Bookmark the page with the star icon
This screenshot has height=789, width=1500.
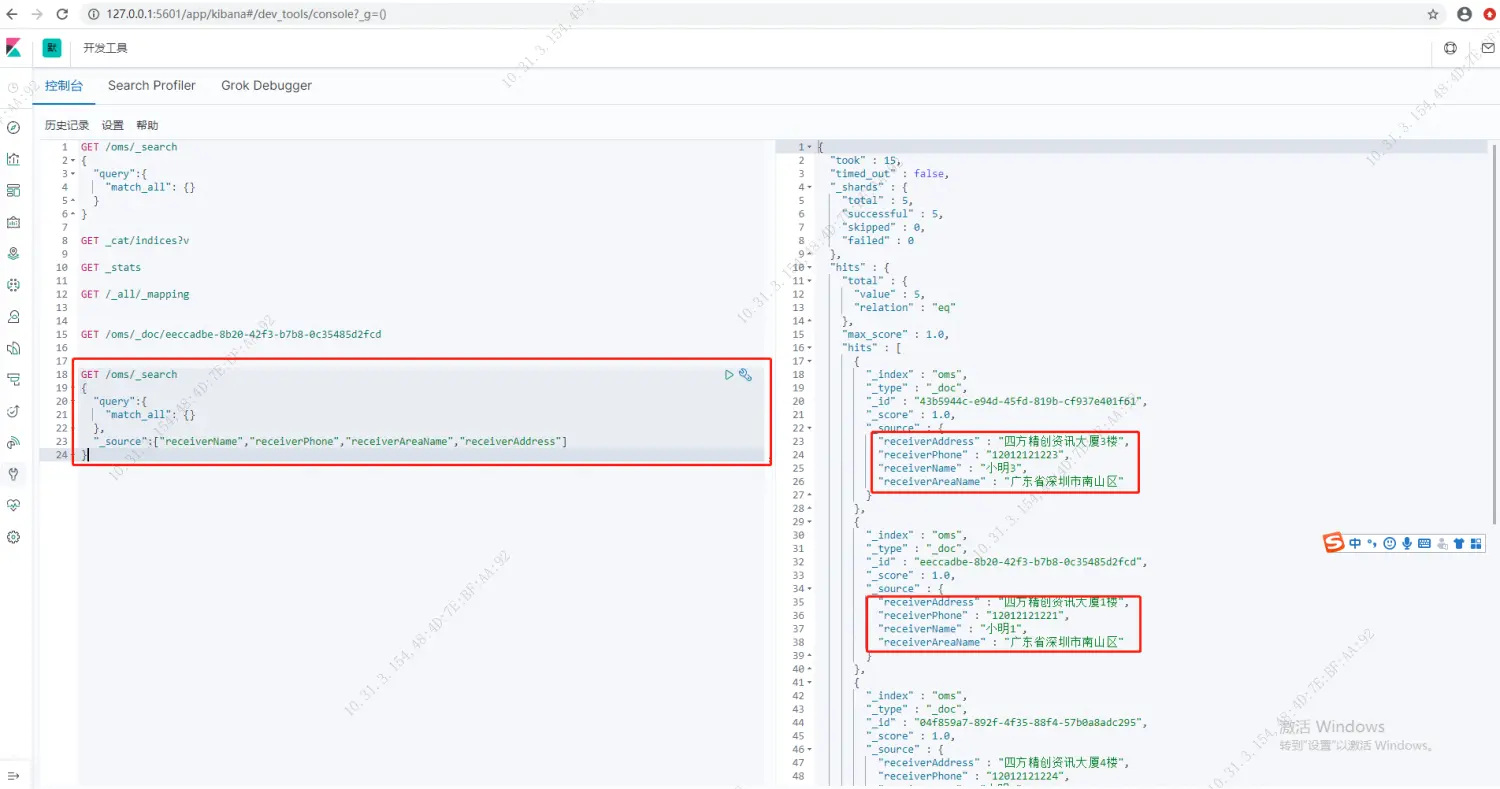pyautogui.click(x=1433, y=14)
